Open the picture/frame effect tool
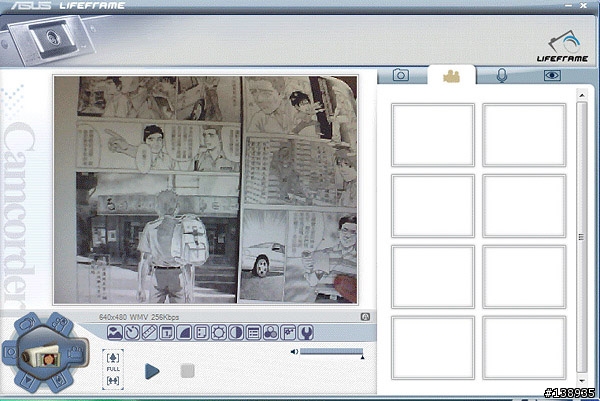 click(115, 333)
